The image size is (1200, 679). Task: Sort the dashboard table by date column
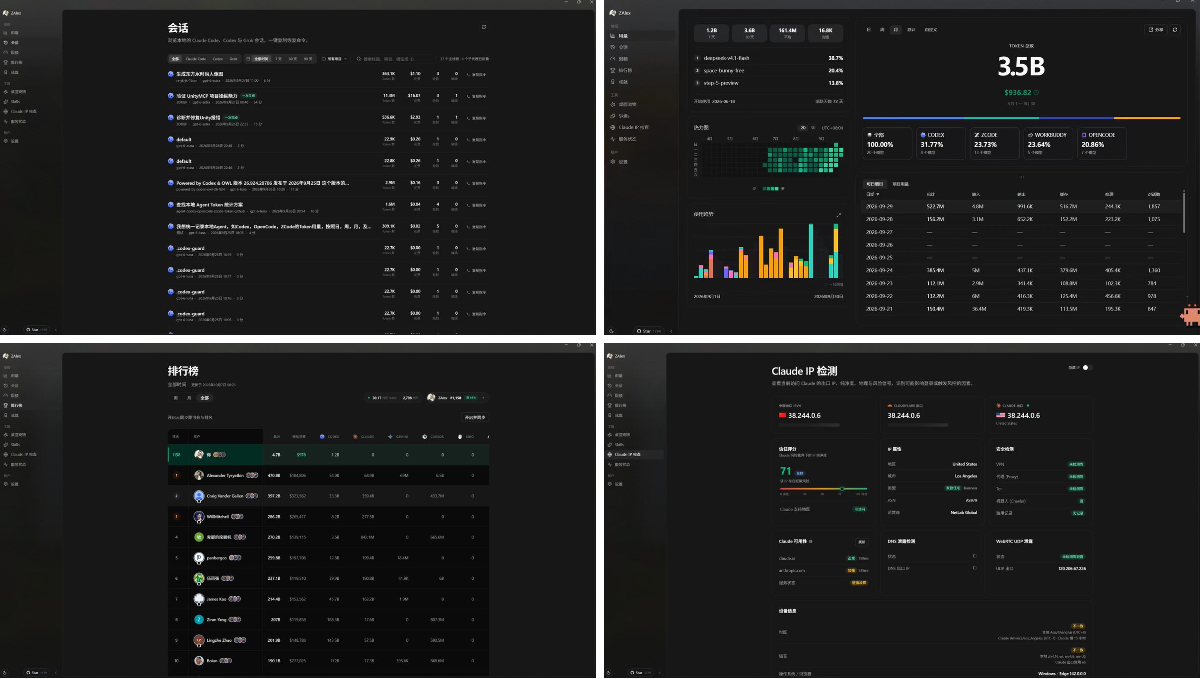[874, 194]
